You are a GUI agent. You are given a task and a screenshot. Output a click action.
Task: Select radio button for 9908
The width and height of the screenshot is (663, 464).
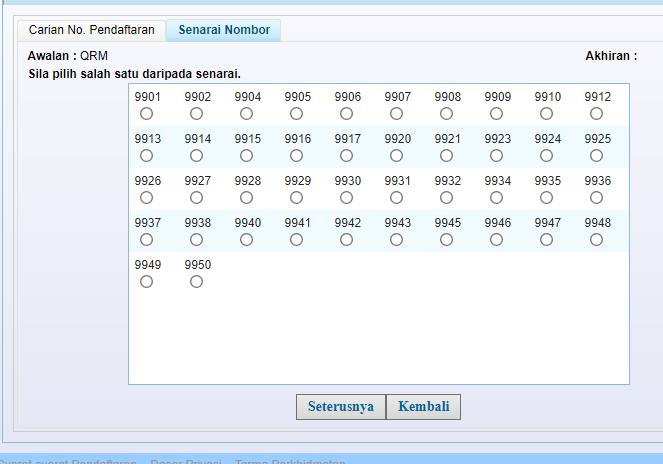click(447, 114)
